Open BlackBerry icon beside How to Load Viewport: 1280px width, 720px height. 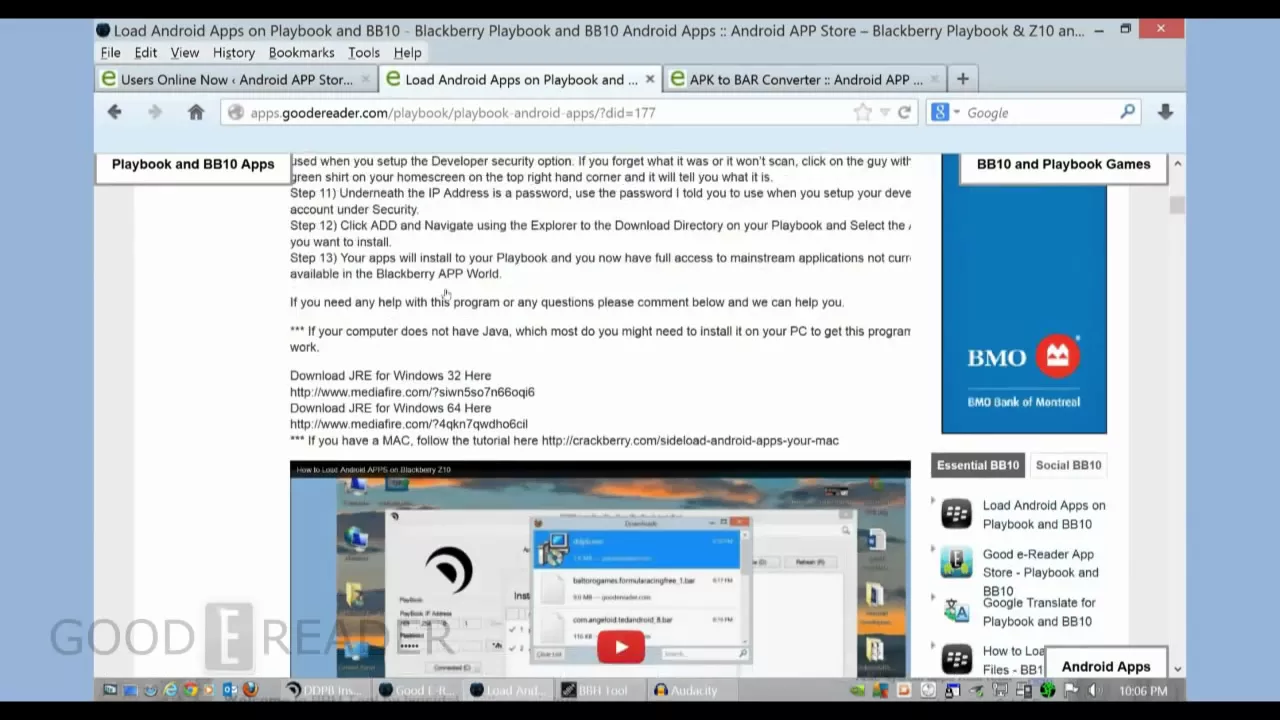point(956,659)
